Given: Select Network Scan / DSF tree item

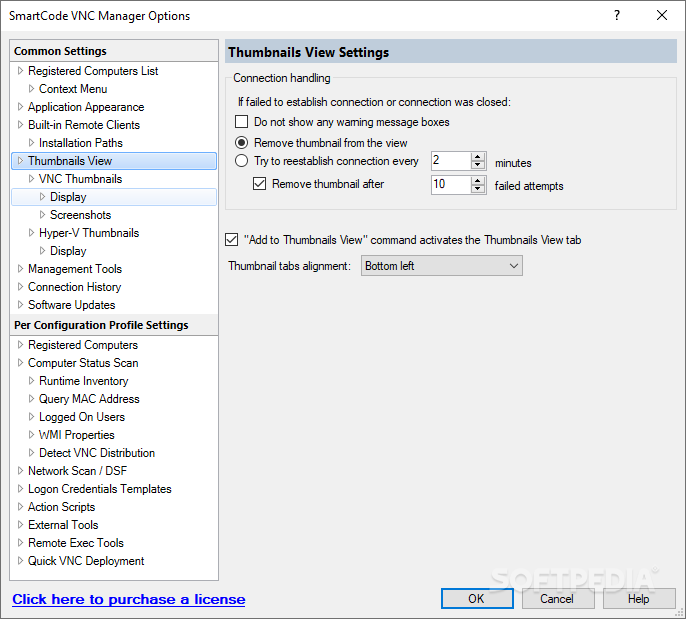Looking at the screenshot, I should [x=77, y=471].
